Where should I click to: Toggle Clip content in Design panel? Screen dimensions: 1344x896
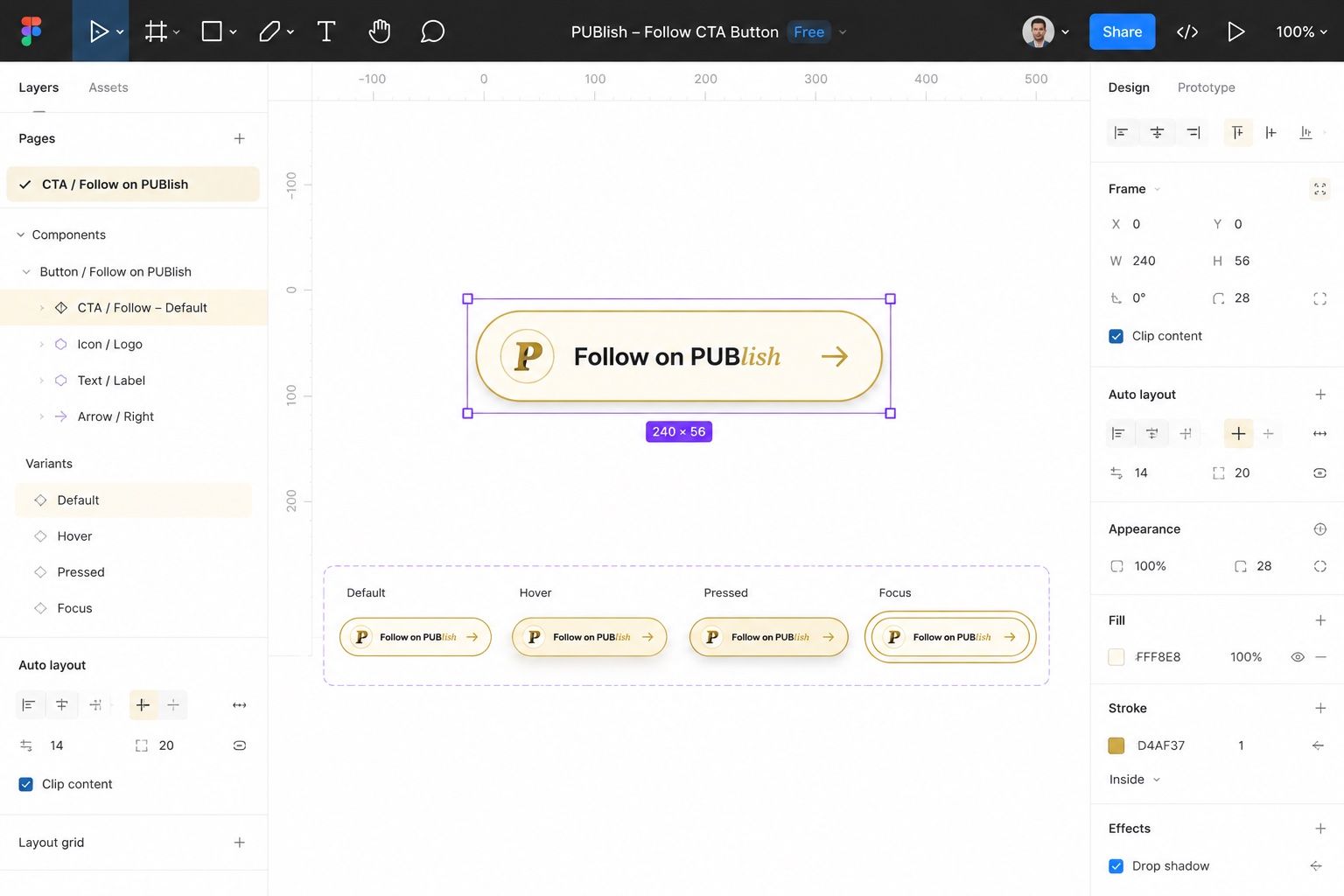click(1116, 336)
